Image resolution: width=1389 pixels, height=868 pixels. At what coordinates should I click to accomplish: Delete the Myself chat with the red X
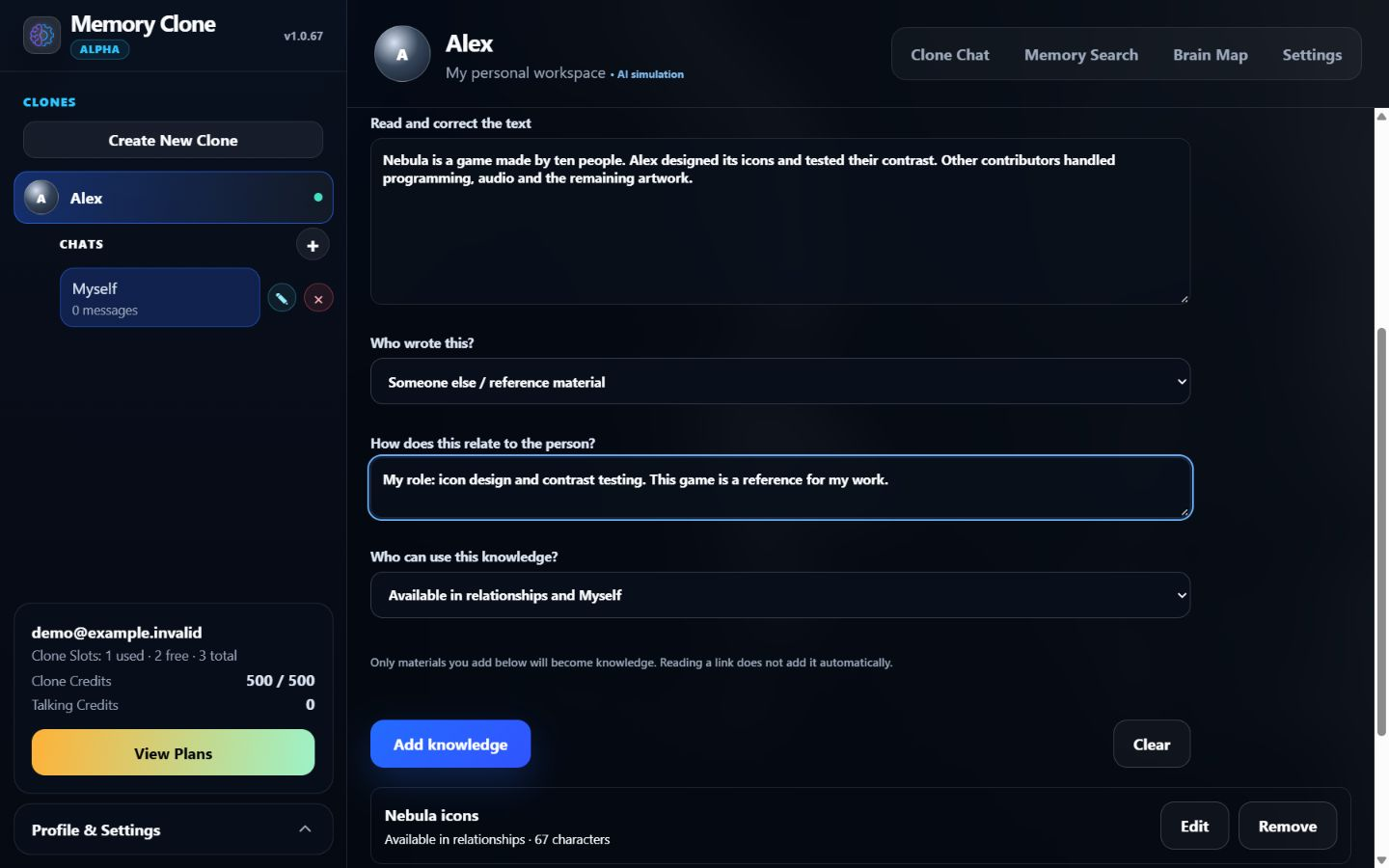click(318, 298)
